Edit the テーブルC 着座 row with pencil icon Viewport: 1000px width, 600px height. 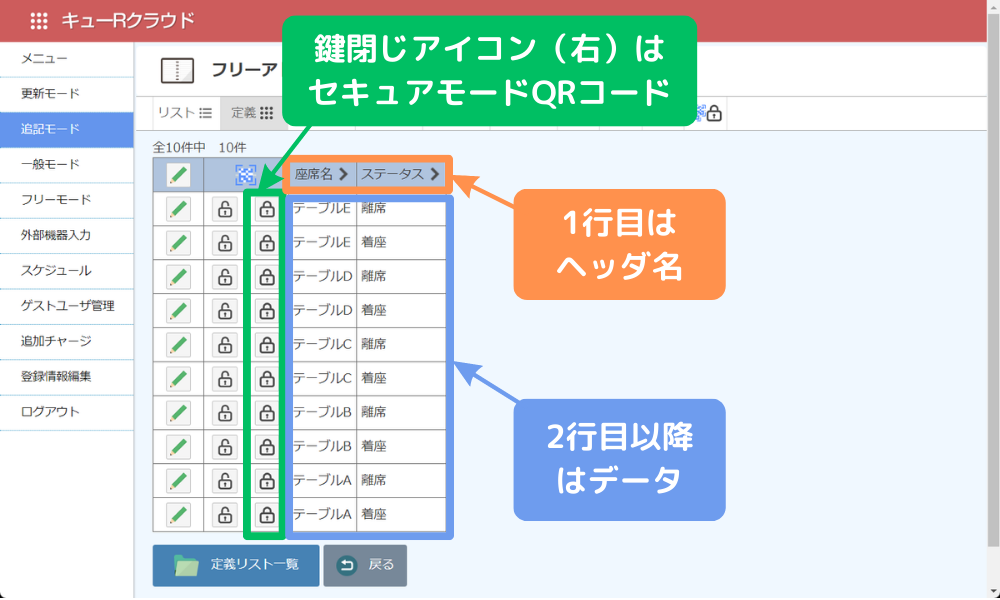tap(179, 379)
